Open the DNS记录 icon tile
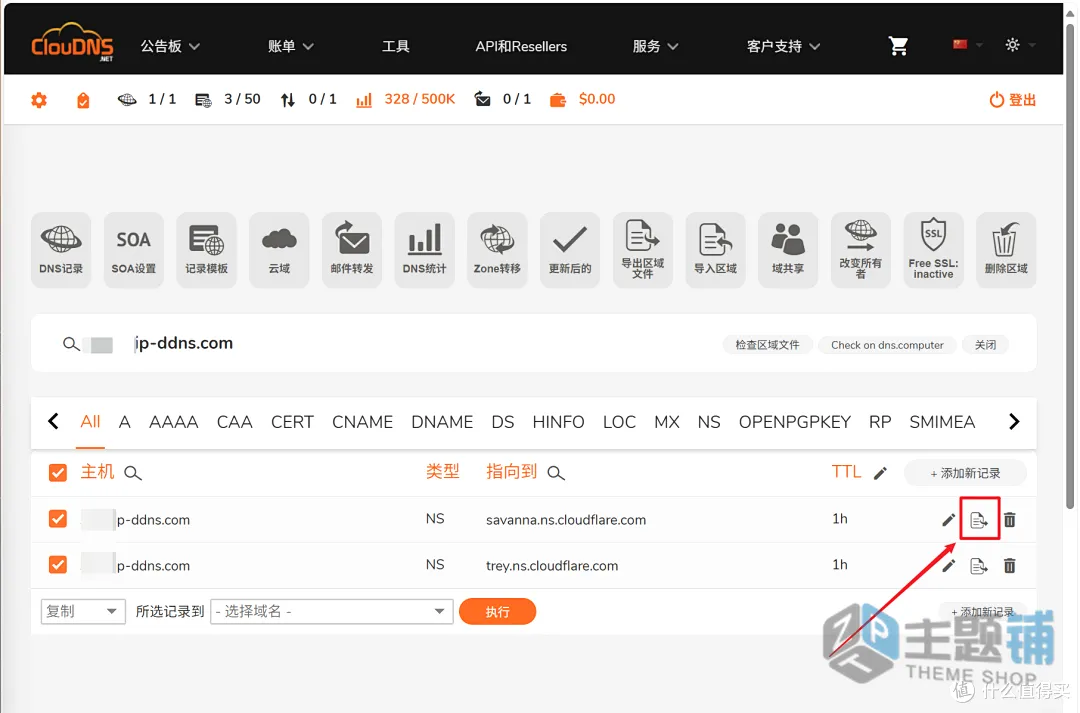This screenshot has height=713, width=1080. pyautogui.click(x=61, y=249)
